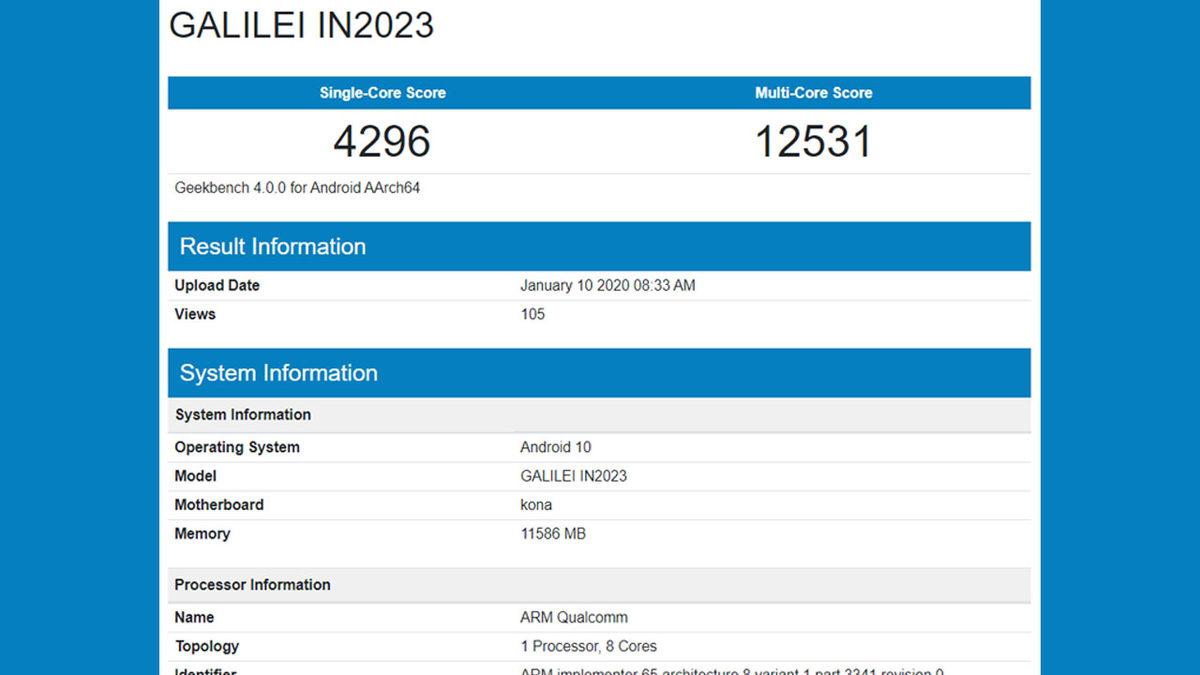The height and width of the screenshot is (675, 1200).
Task: Expand the Processor Information section
Action: coord(253,584)
